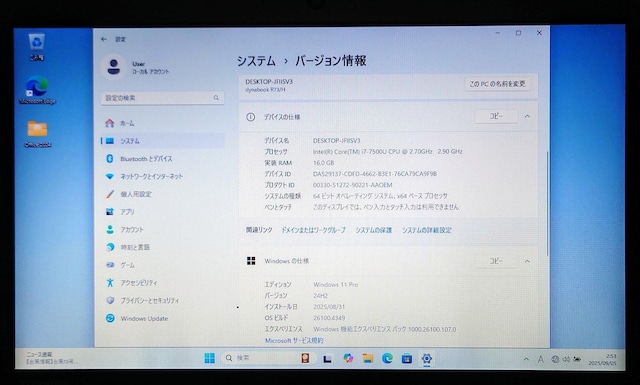The width and height of the screenshot is (640, 385).
Task: Open アプリ settings
Action: (x=162, y=211)
